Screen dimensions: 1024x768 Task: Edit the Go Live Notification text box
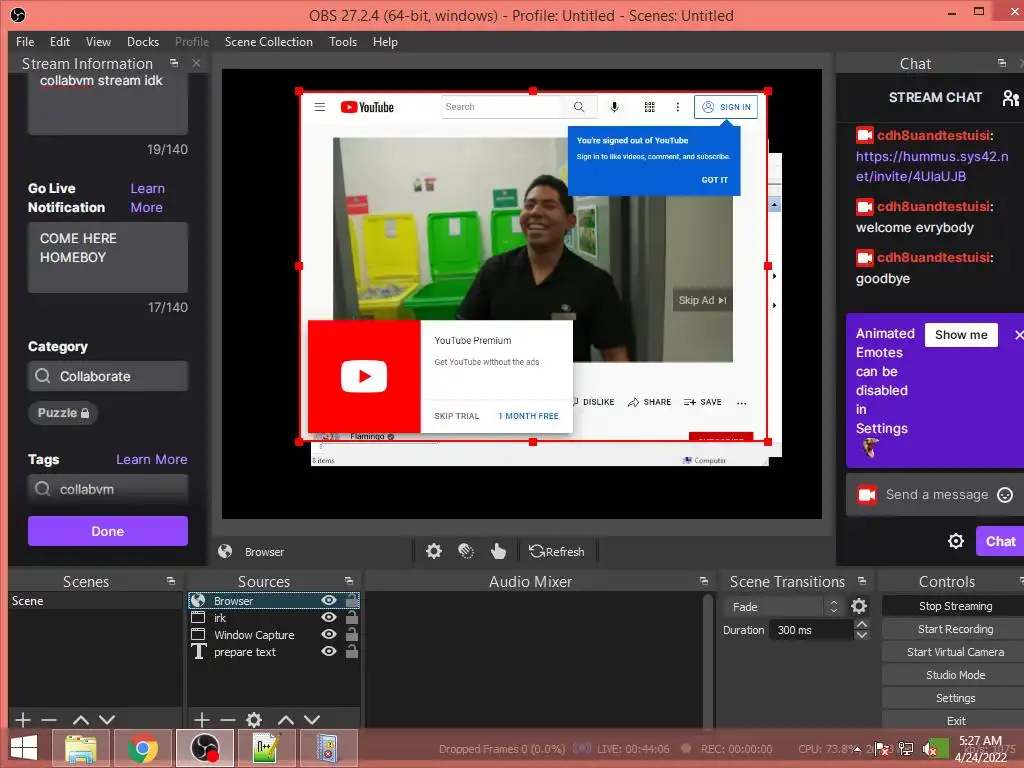108,257
